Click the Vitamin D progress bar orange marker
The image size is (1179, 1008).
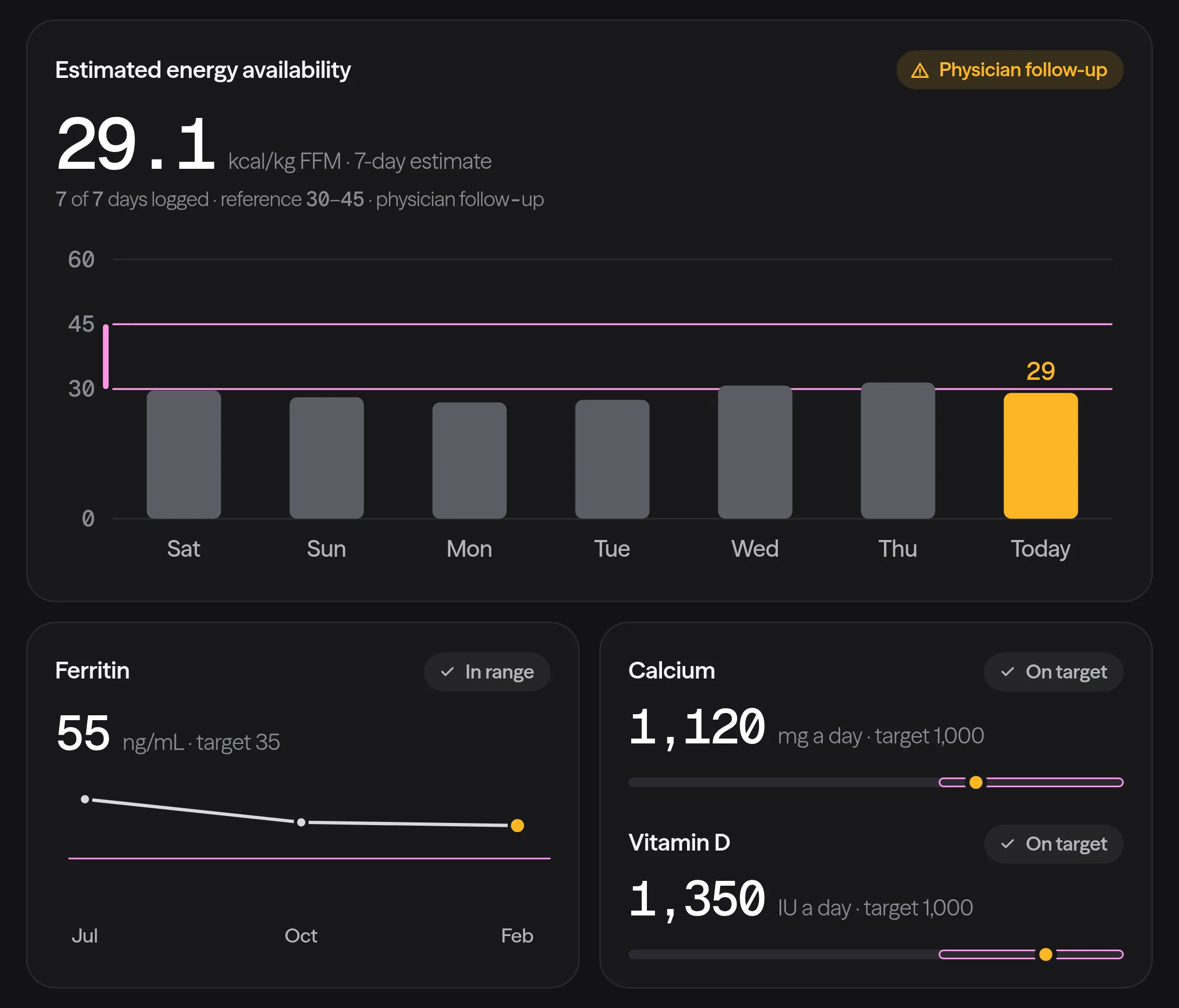tap(1046, 954)
